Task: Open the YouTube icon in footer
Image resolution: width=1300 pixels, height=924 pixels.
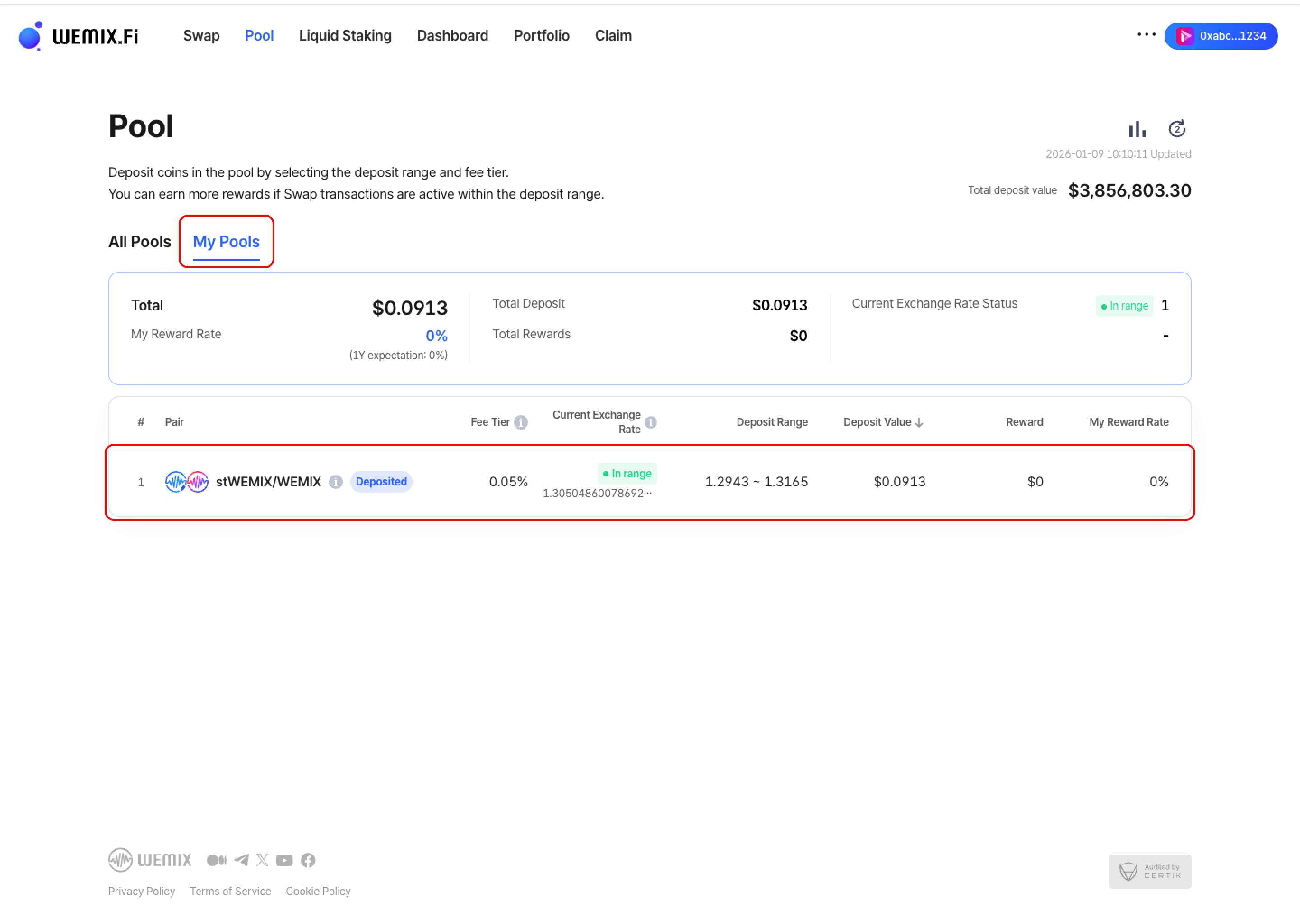Action: 284,859
